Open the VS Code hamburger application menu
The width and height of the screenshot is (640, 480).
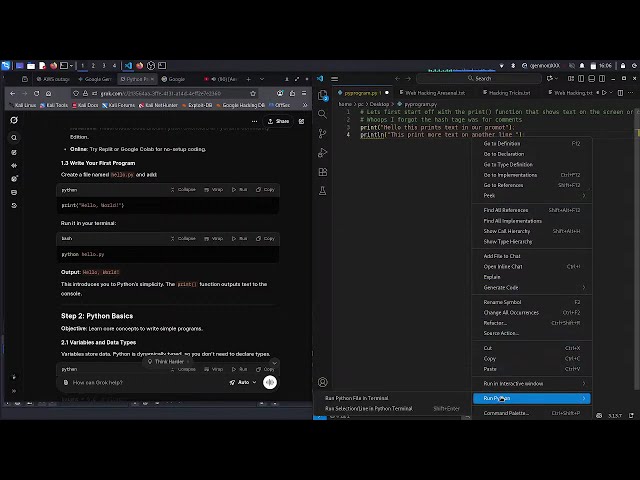click(334, 79)
